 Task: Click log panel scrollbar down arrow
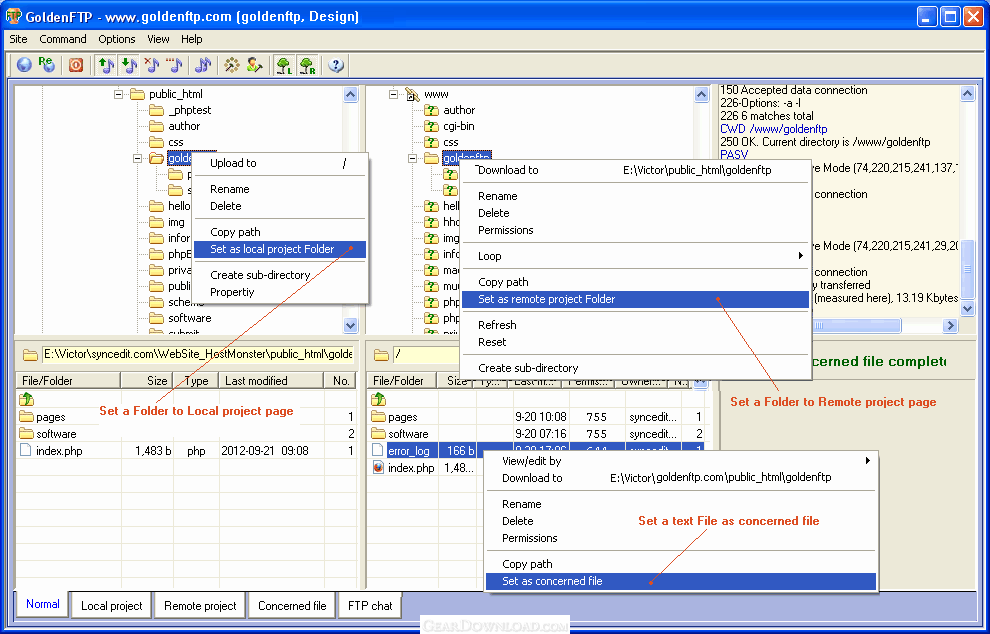click(967, 308)
